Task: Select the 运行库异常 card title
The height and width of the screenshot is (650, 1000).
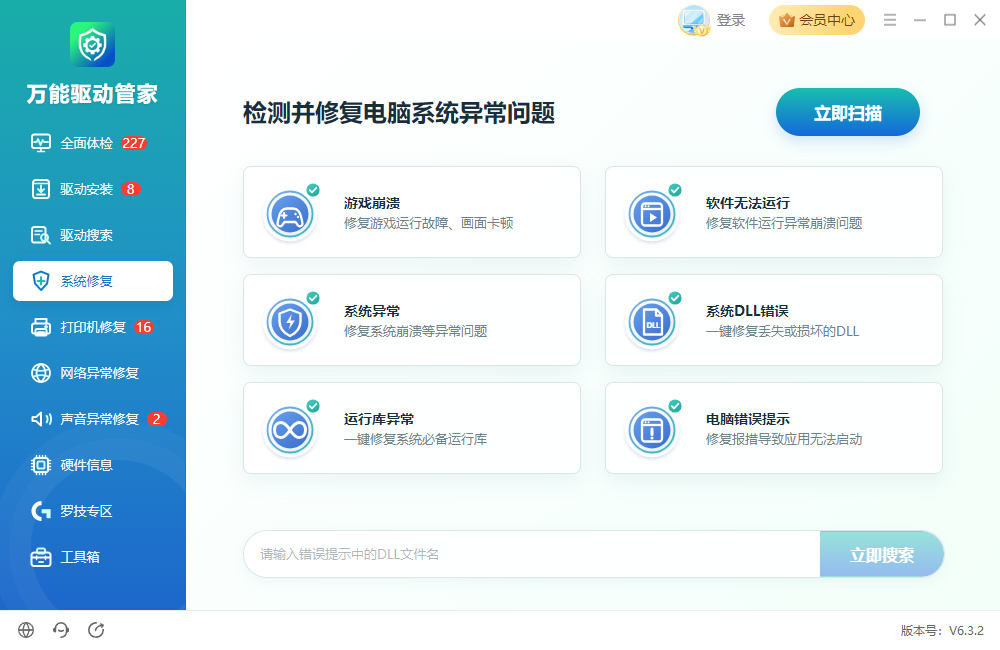Action: 379,419
